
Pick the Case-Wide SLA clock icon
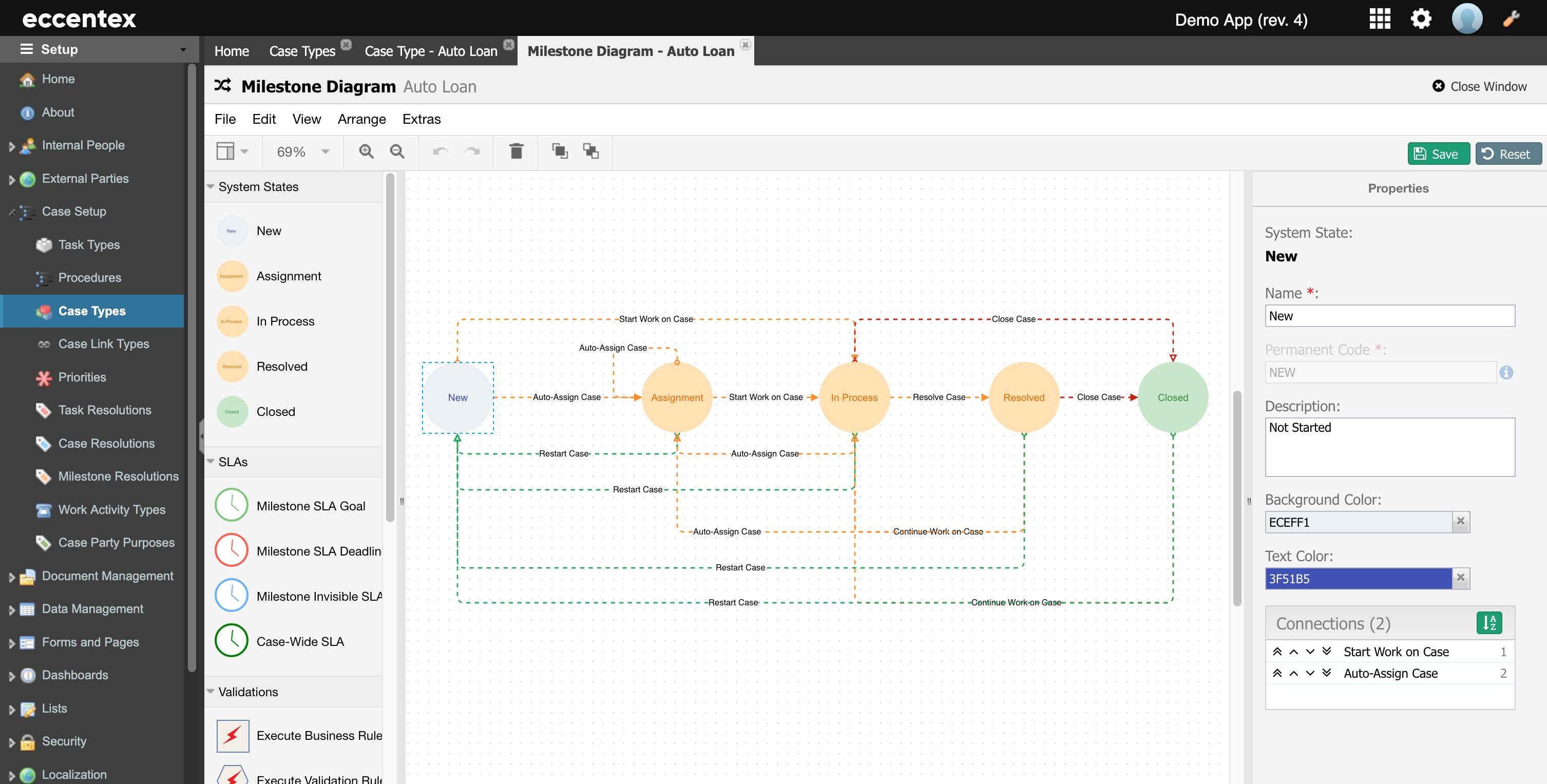(232, 641)
